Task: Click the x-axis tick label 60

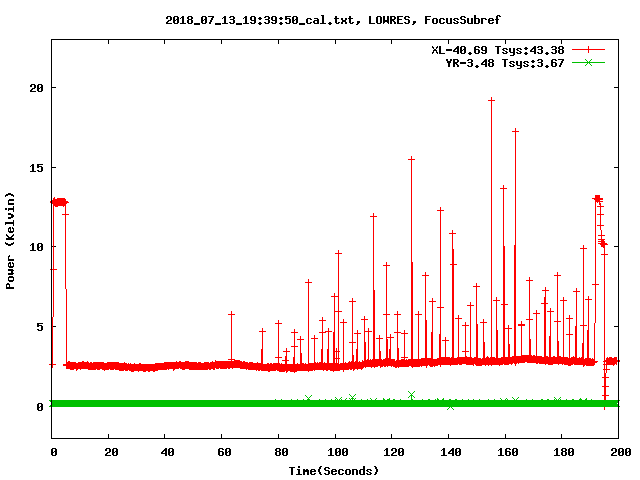Action: point(224,452)
